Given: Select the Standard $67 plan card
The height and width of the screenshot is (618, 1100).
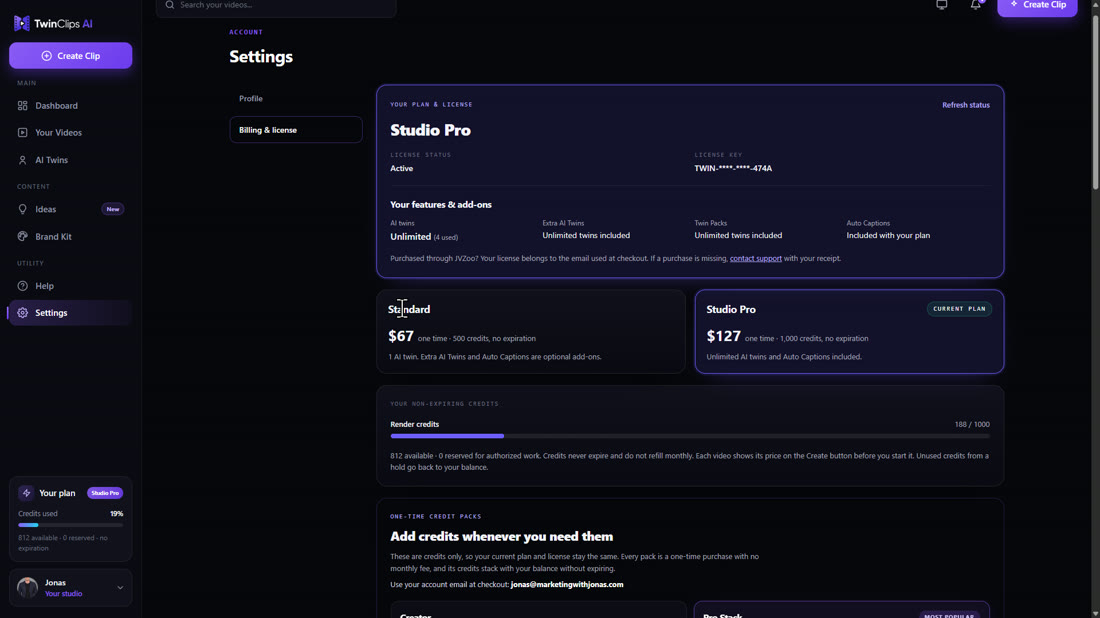Looking at the screenshot, I should [x=530, y=332].
